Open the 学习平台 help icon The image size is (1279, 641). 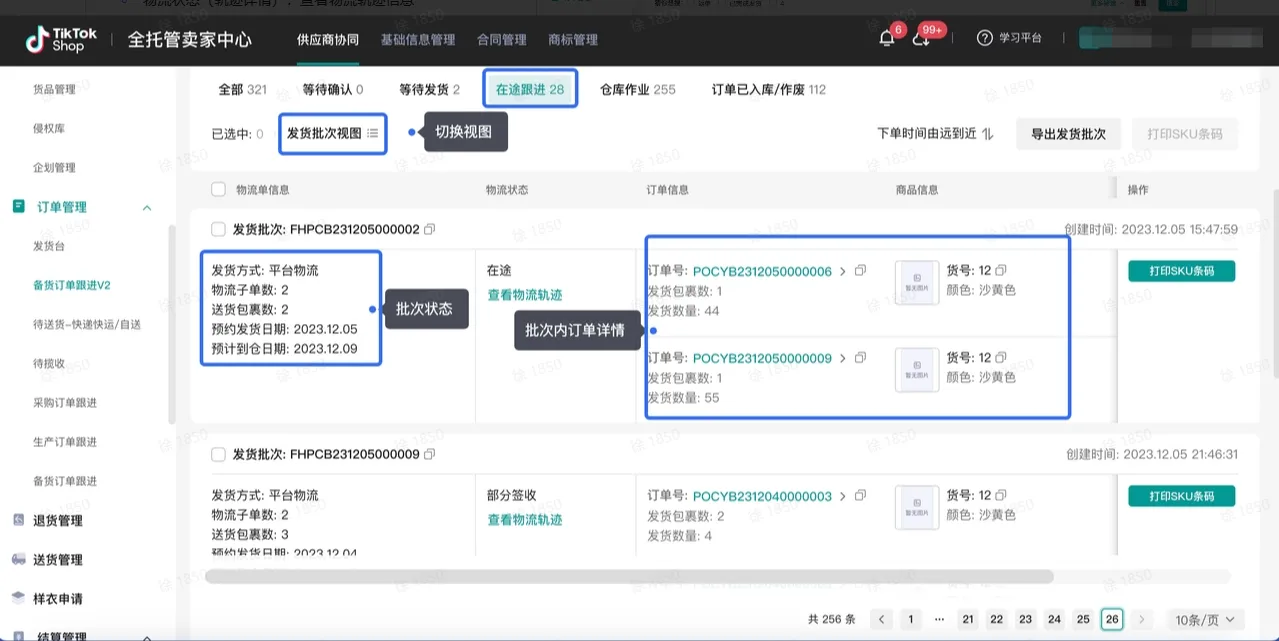click(985, 38)
